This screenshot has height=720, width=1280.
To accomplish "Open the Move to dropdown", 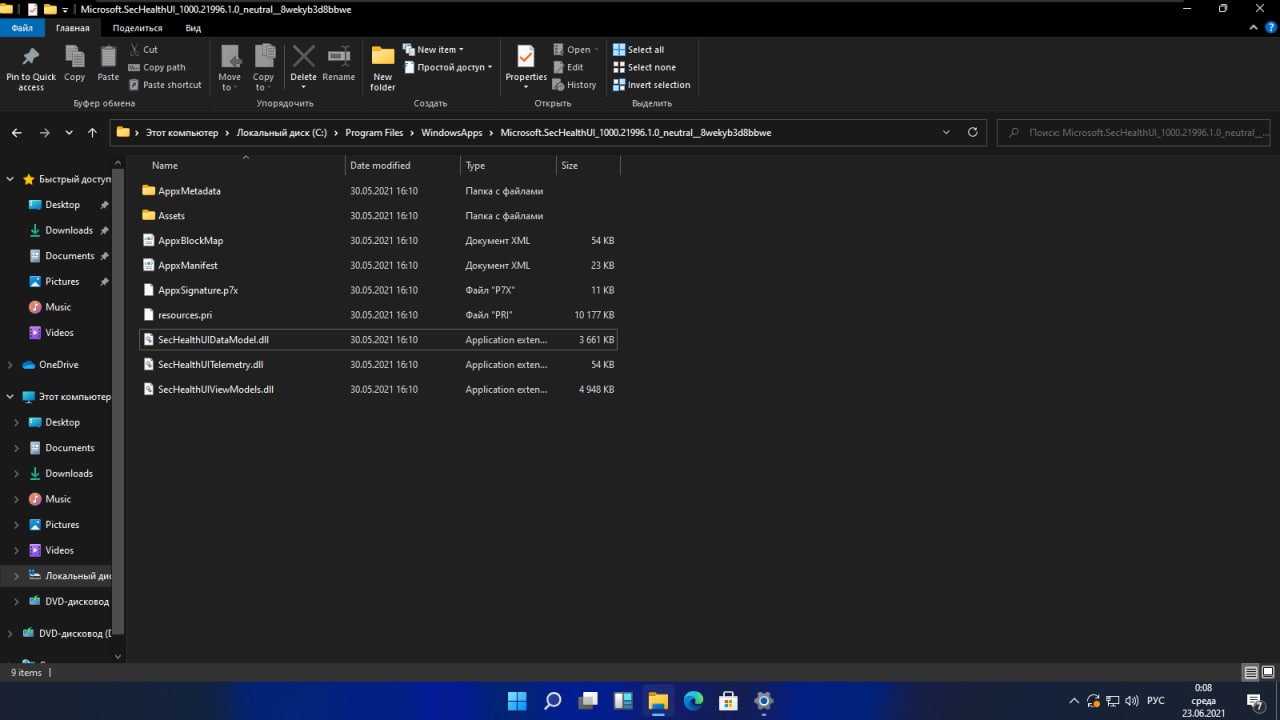I will pos(230,68).
